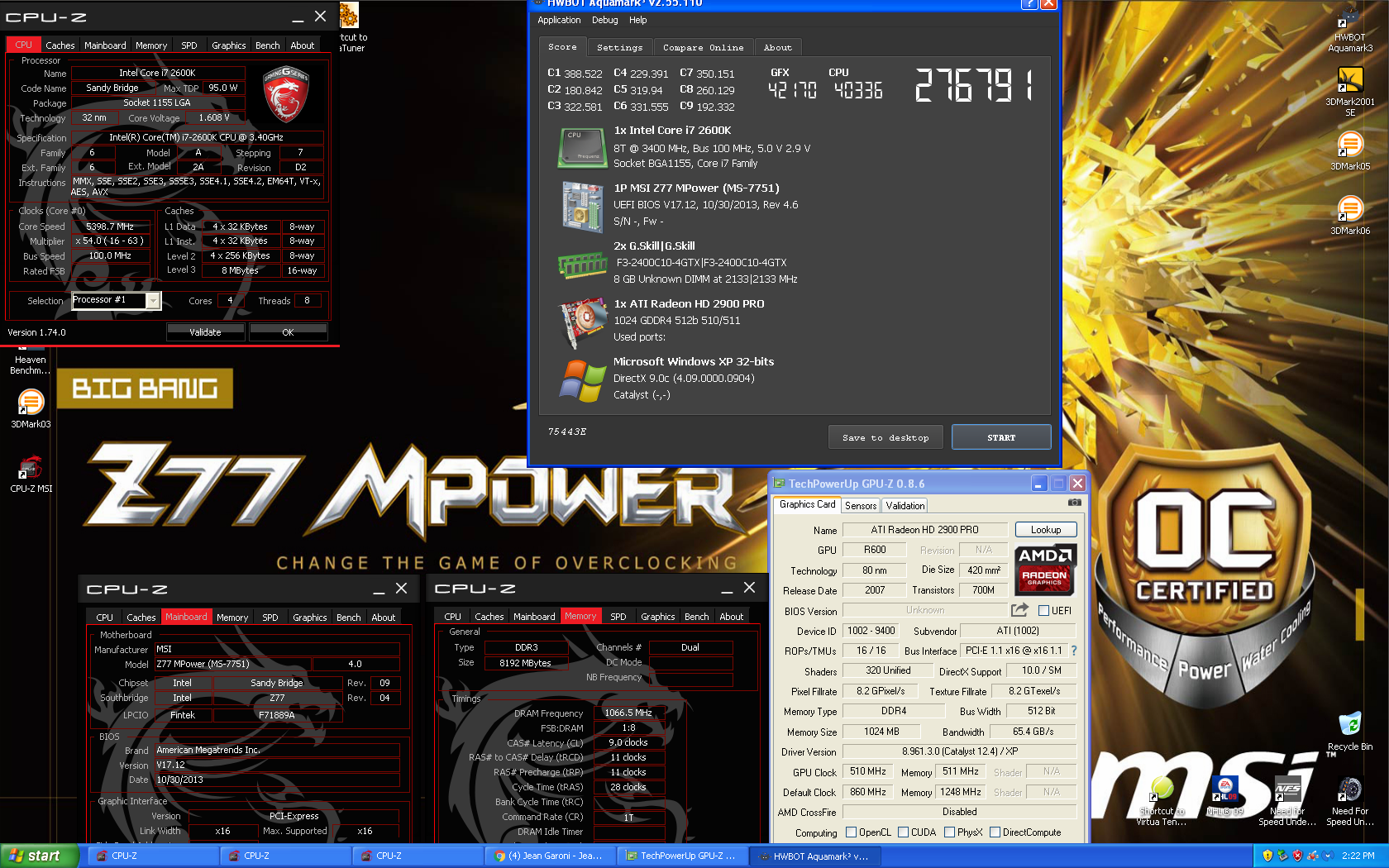
Task: Click the BIG BANG gold logo on desktop
Action: [145, 389]
